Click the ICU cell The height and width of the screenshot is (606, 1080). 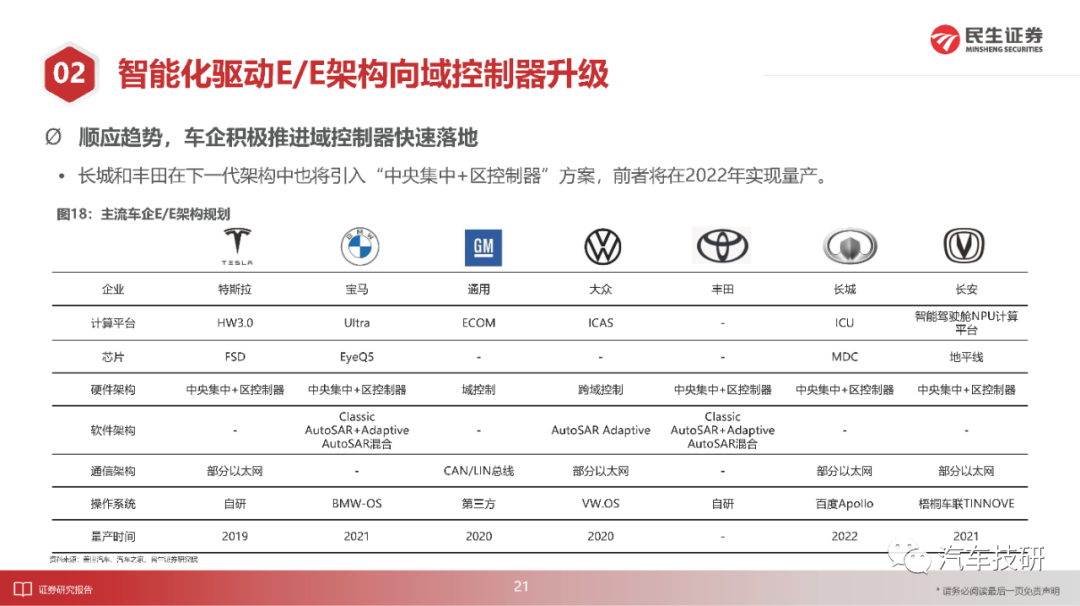coord(844,323)
